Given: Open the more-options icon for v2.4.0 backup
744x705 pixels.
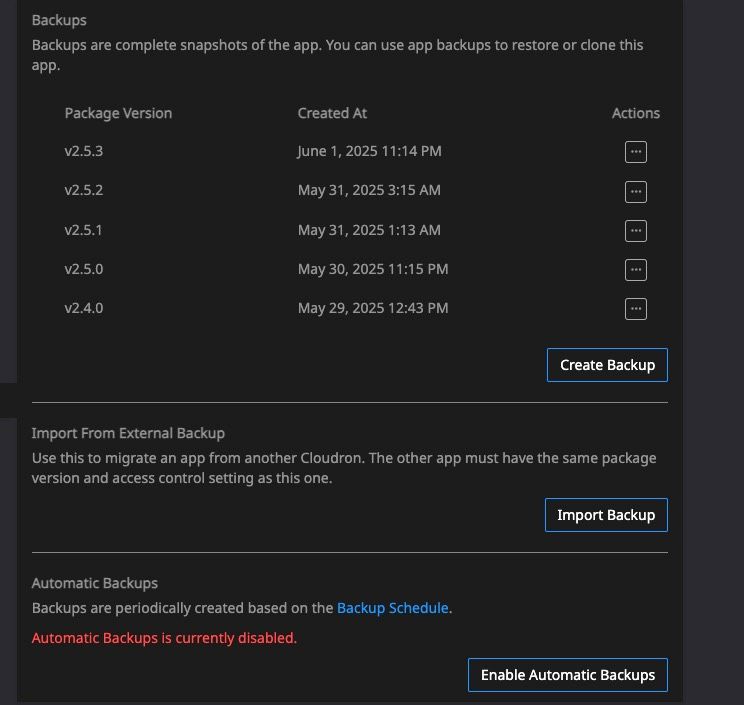Looking at the screenshot, I should point(635,308).
